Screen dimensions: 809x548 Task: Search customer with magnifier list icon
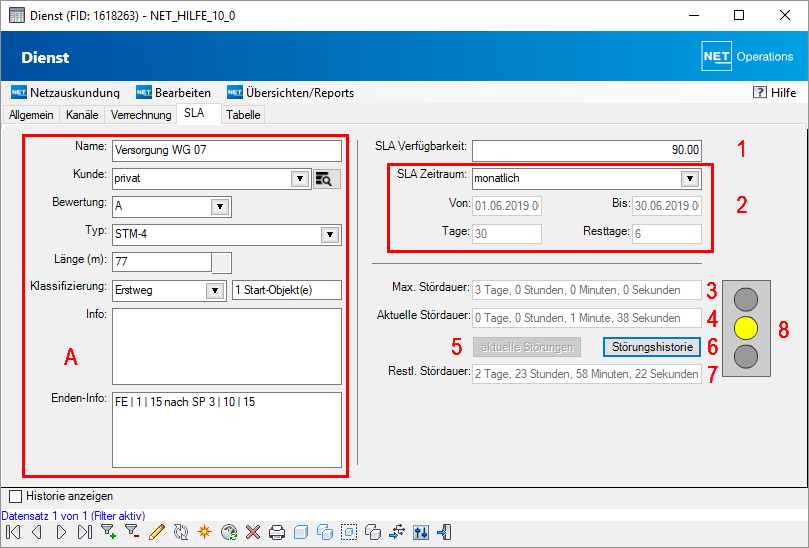[327, 179]
